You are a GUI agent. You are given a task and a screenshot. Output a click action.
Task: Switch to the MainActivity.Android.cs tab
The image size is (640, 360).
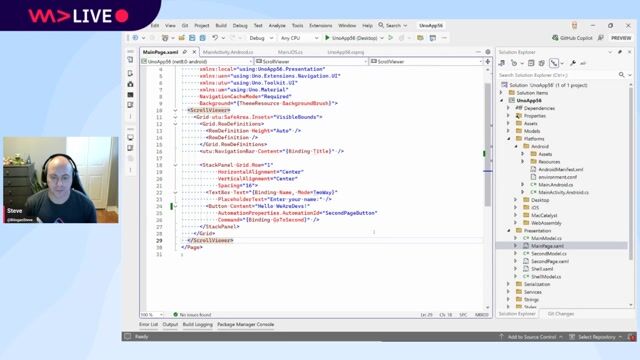(x=228, y=52)
